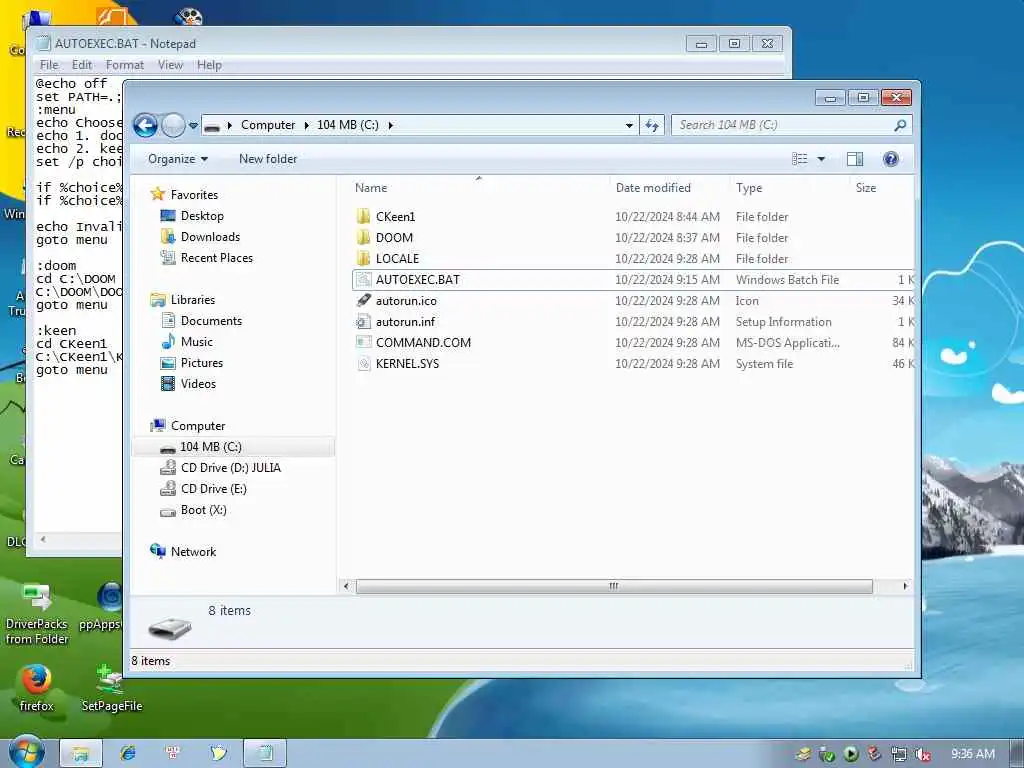
Task: Sort files by Name column header
Action: (x=371, y=188)
